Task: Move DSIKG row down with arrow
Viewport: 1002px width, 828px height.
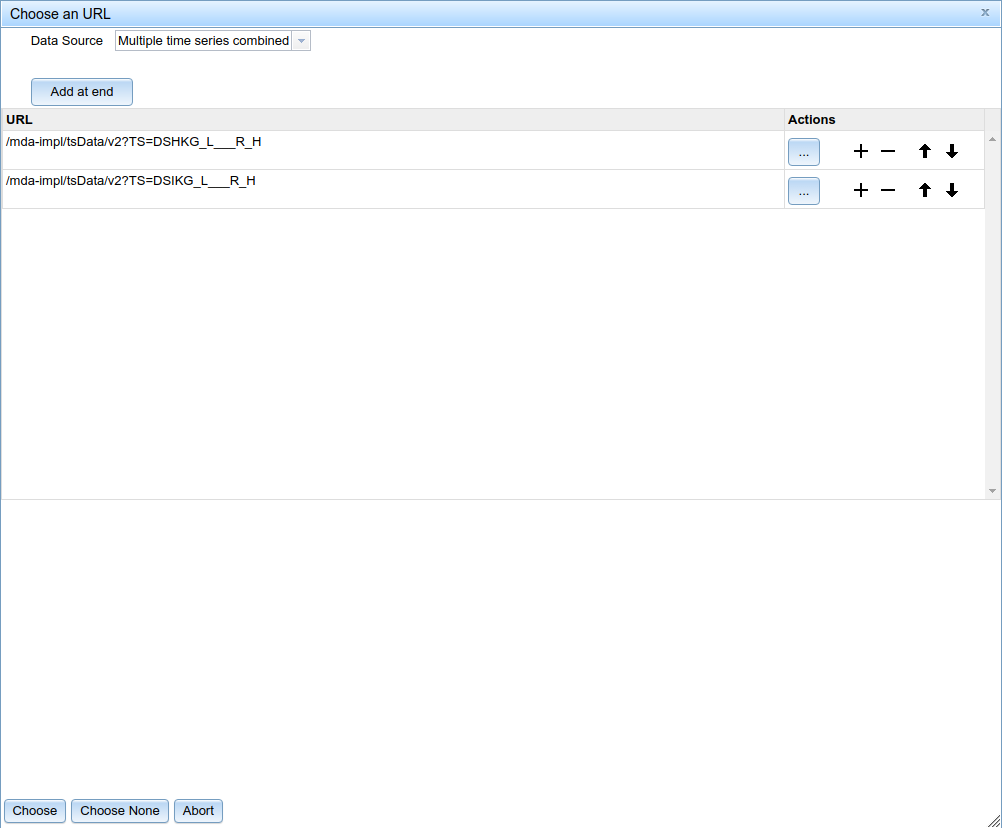Action: [952, 191]
